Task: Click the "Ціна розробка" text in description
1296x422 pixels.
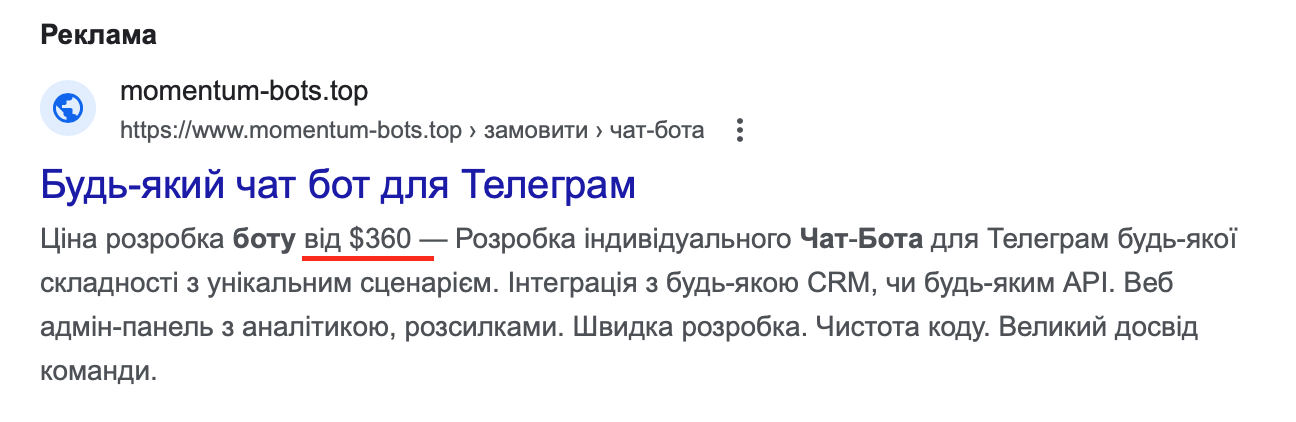Action: pos(133,240)
